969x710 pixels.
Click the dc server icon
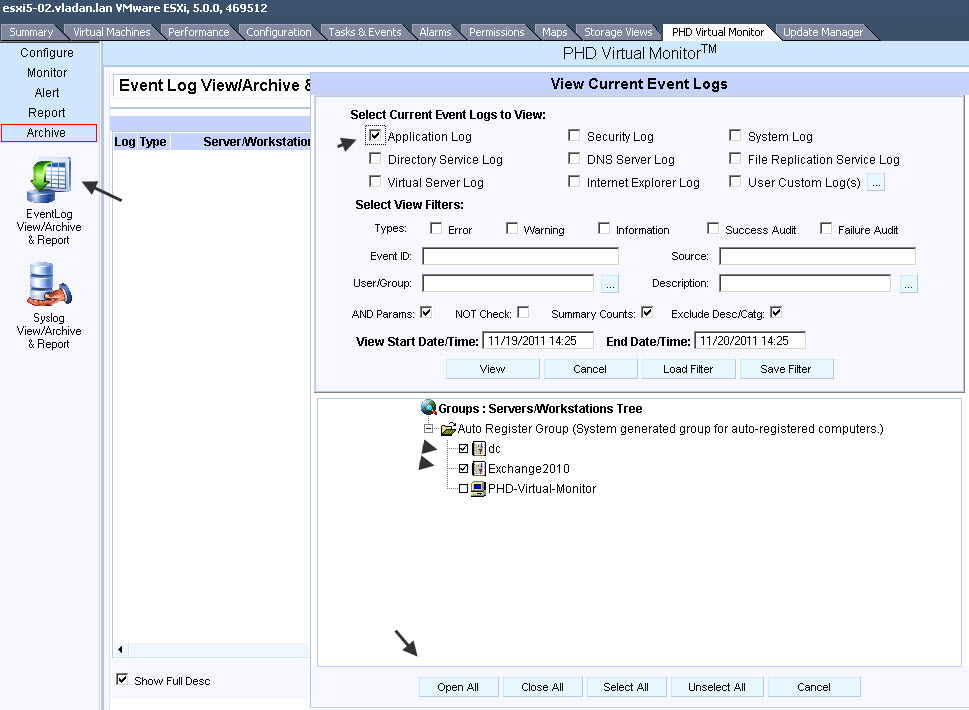pyautogui.click(x=479, y=449)
